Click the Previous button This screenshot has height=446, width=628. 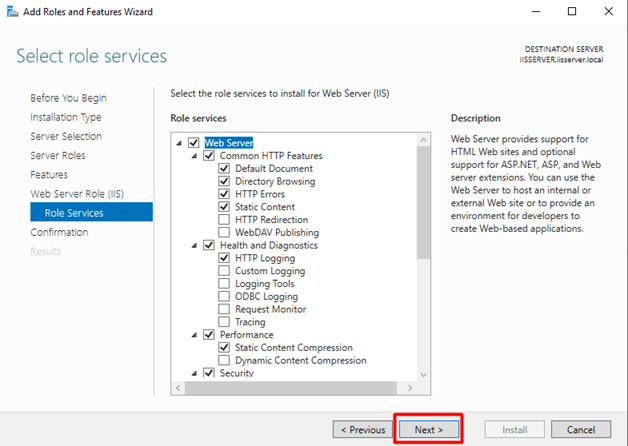tap(363, 430)
